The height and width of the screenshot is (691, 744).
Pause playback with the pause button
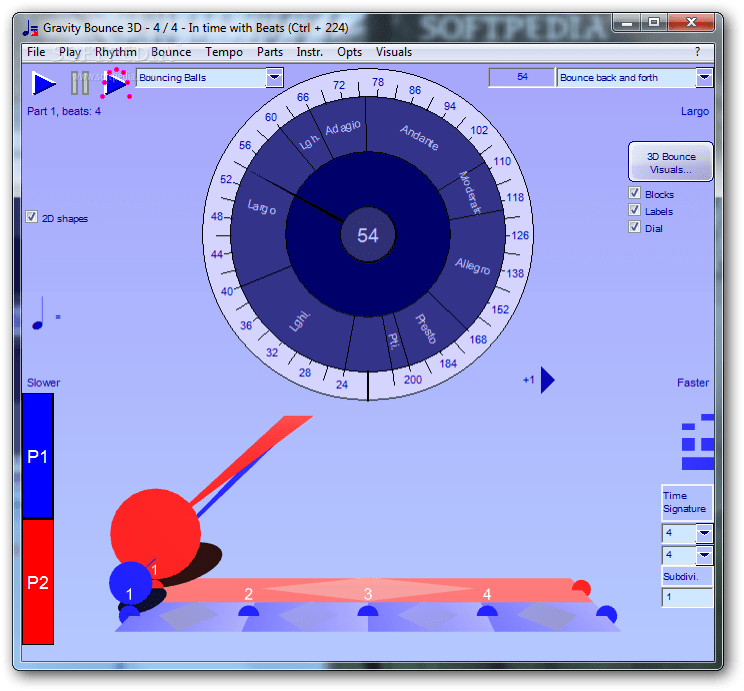point(80,83)
